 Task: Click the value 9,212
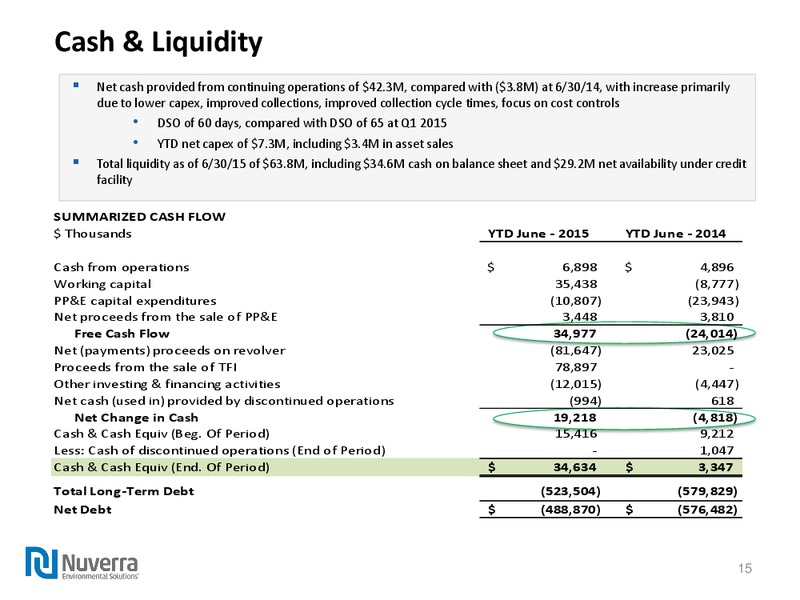[717, 434]
